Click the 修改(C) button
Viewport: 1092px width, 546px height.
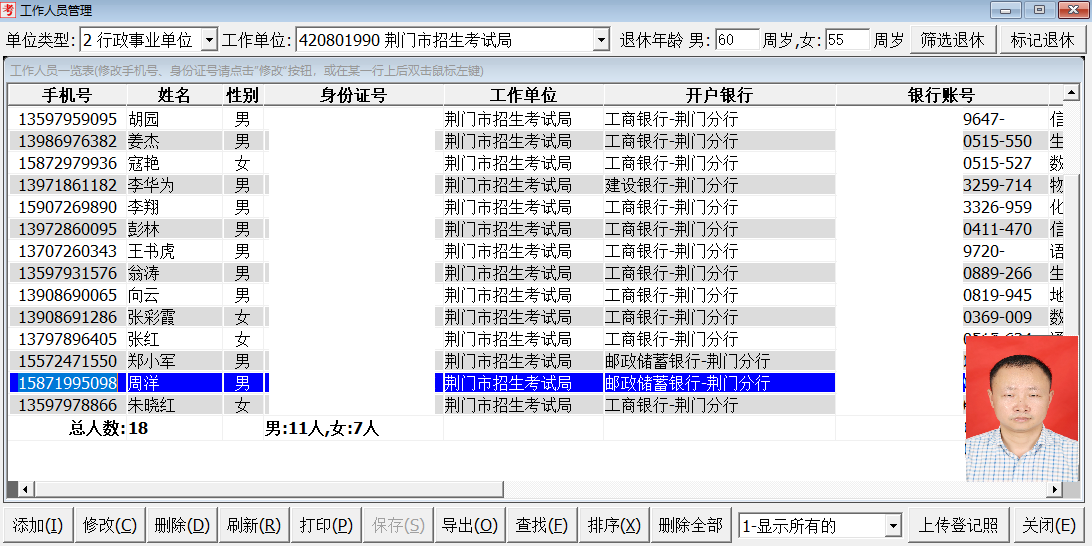[x=110, y=526]
